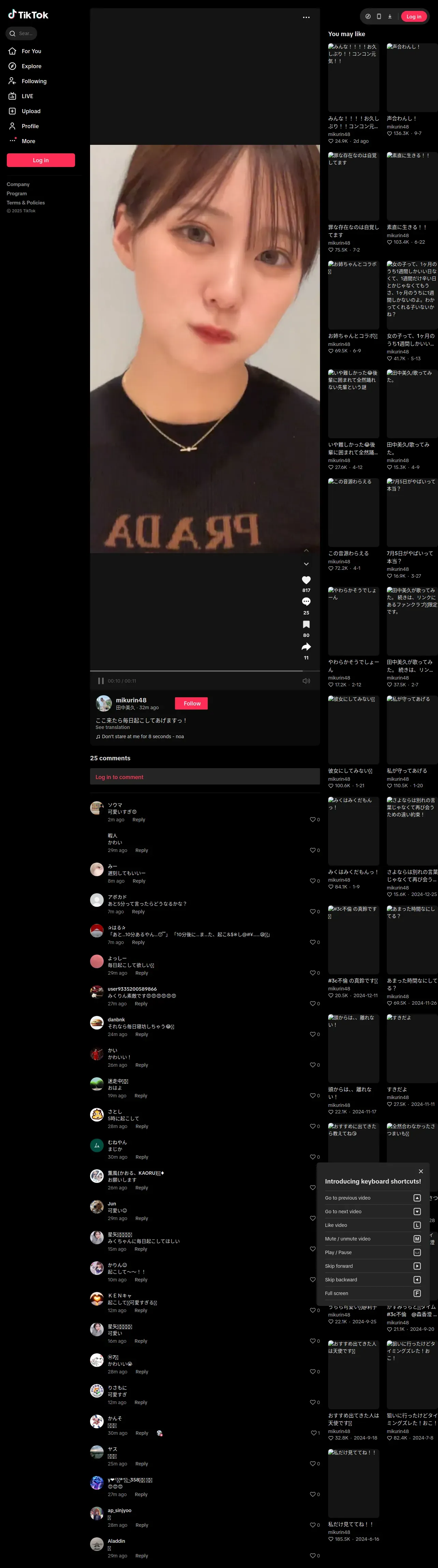Screen dimensions: 438x1568
Task: Click the Skip backward key icon
Action: tap(417, 1279)
